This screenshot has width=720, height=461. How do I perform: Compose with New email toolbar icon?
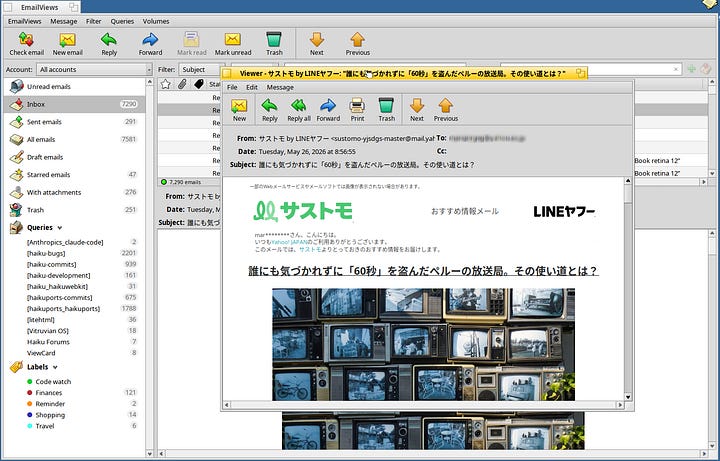tap(68, 44)
